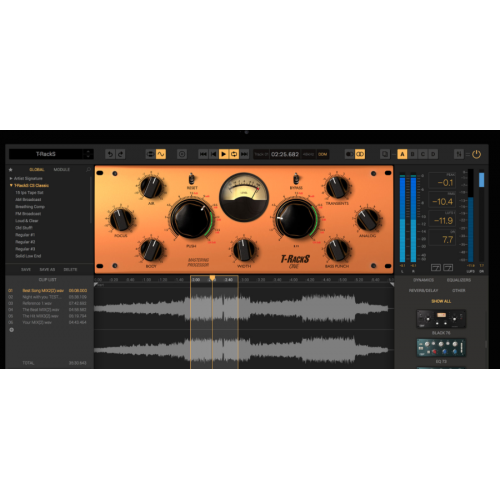Add a clip with the plus icon
Viewport: 500px width, 500px height.
tap(11, 330)
